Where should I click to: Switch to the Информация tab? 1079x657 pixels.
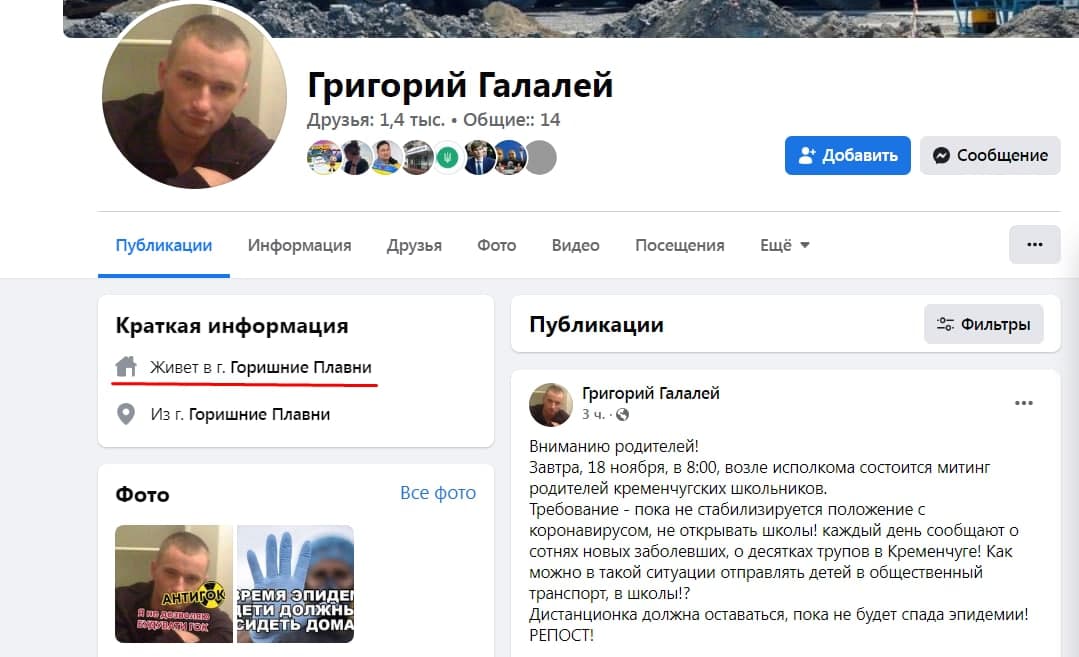[299, 245]
